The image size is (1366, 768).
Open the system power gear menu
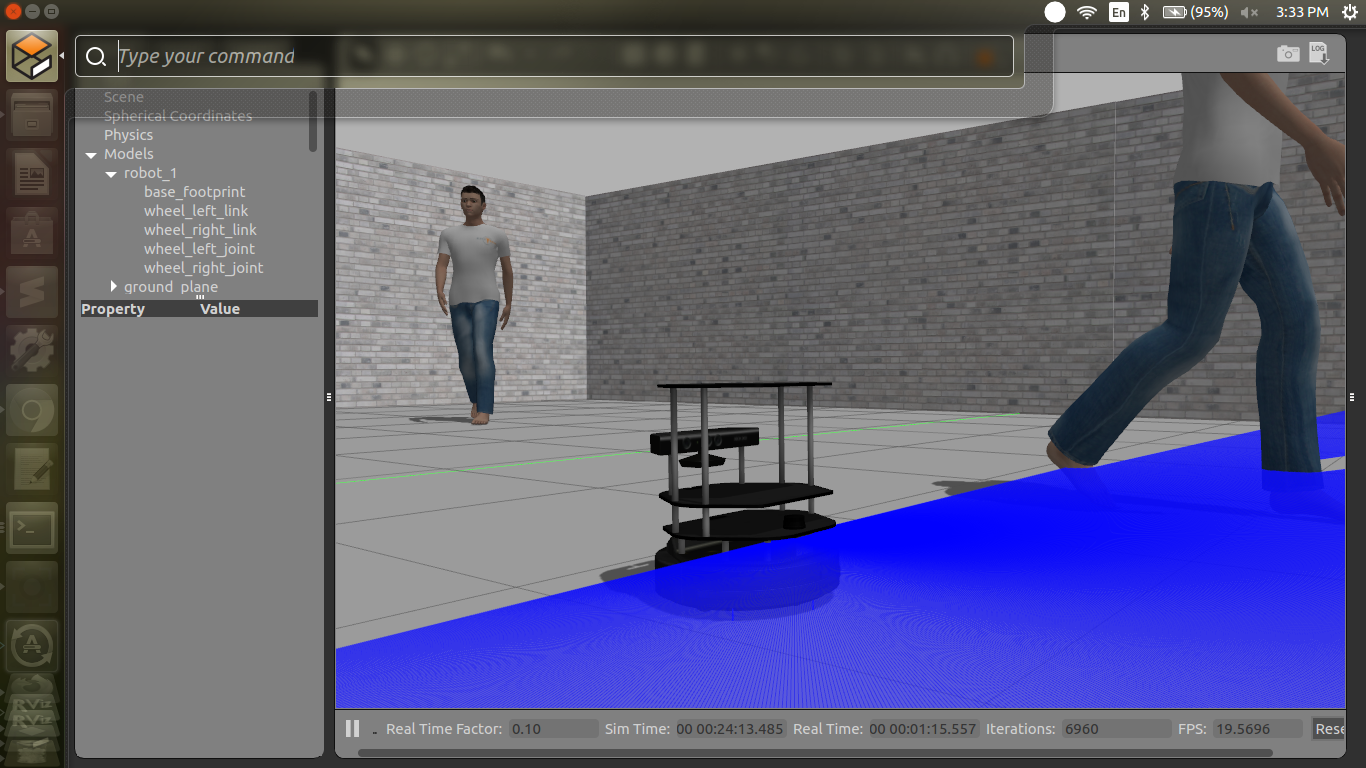pos(1350,12)
